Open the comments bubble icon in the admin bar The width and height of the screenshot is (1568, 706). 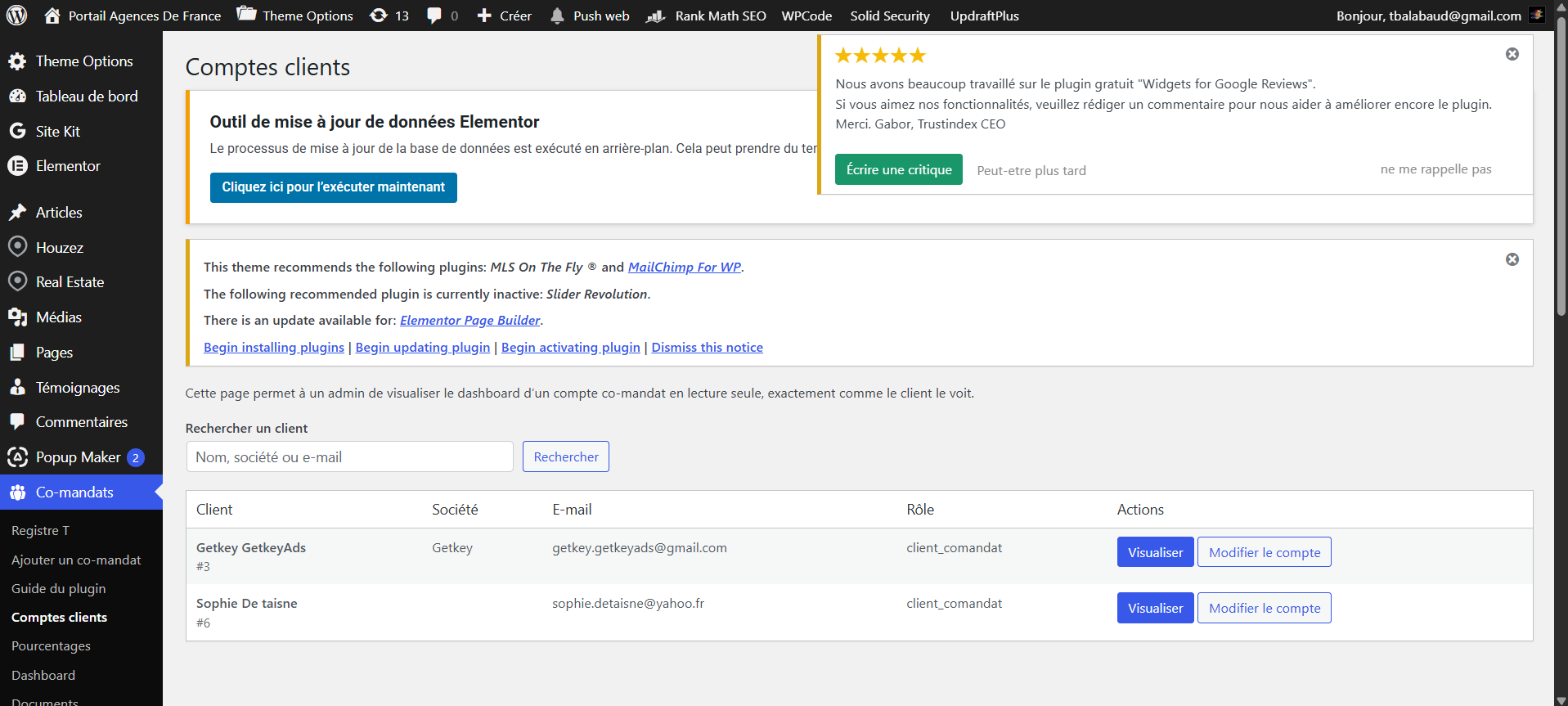coord(434,16)
